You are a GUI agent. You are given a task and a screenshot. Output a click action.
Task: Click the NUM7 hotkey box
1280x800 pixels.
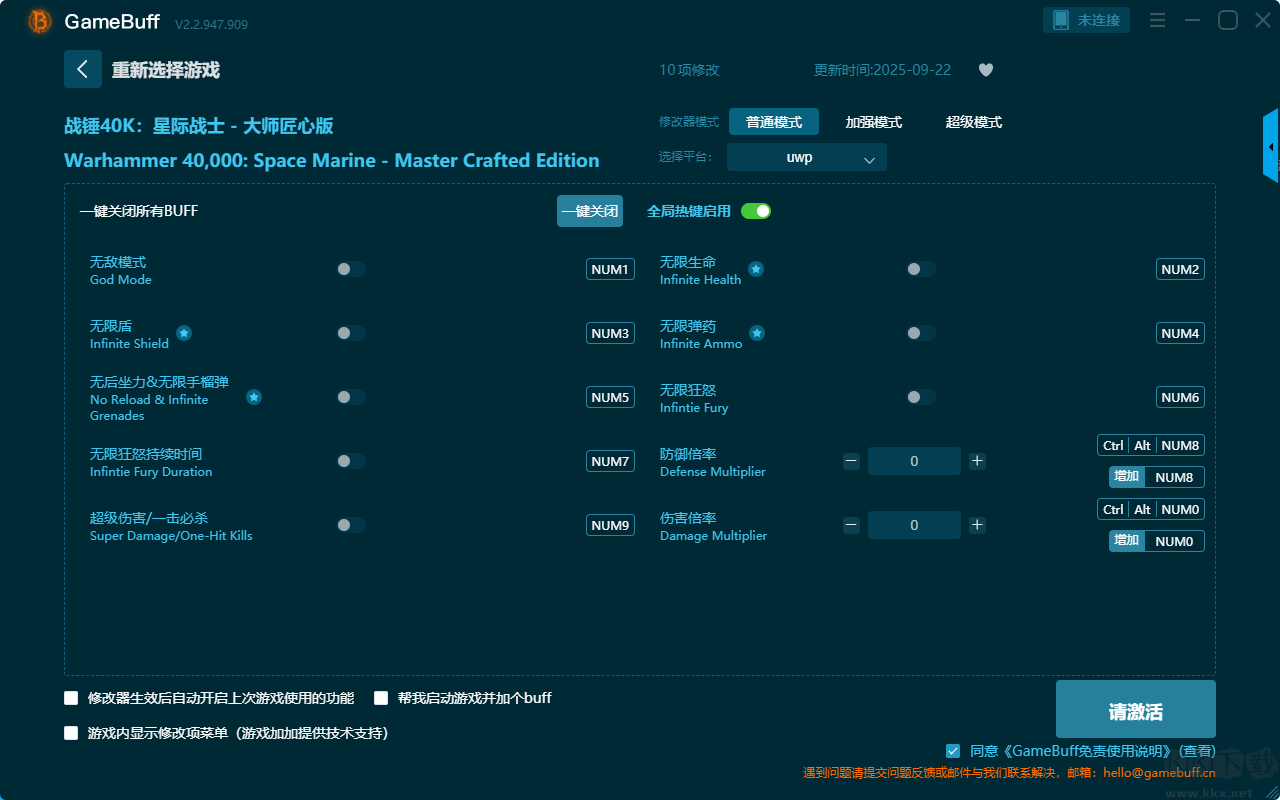(x=610, y=461)
